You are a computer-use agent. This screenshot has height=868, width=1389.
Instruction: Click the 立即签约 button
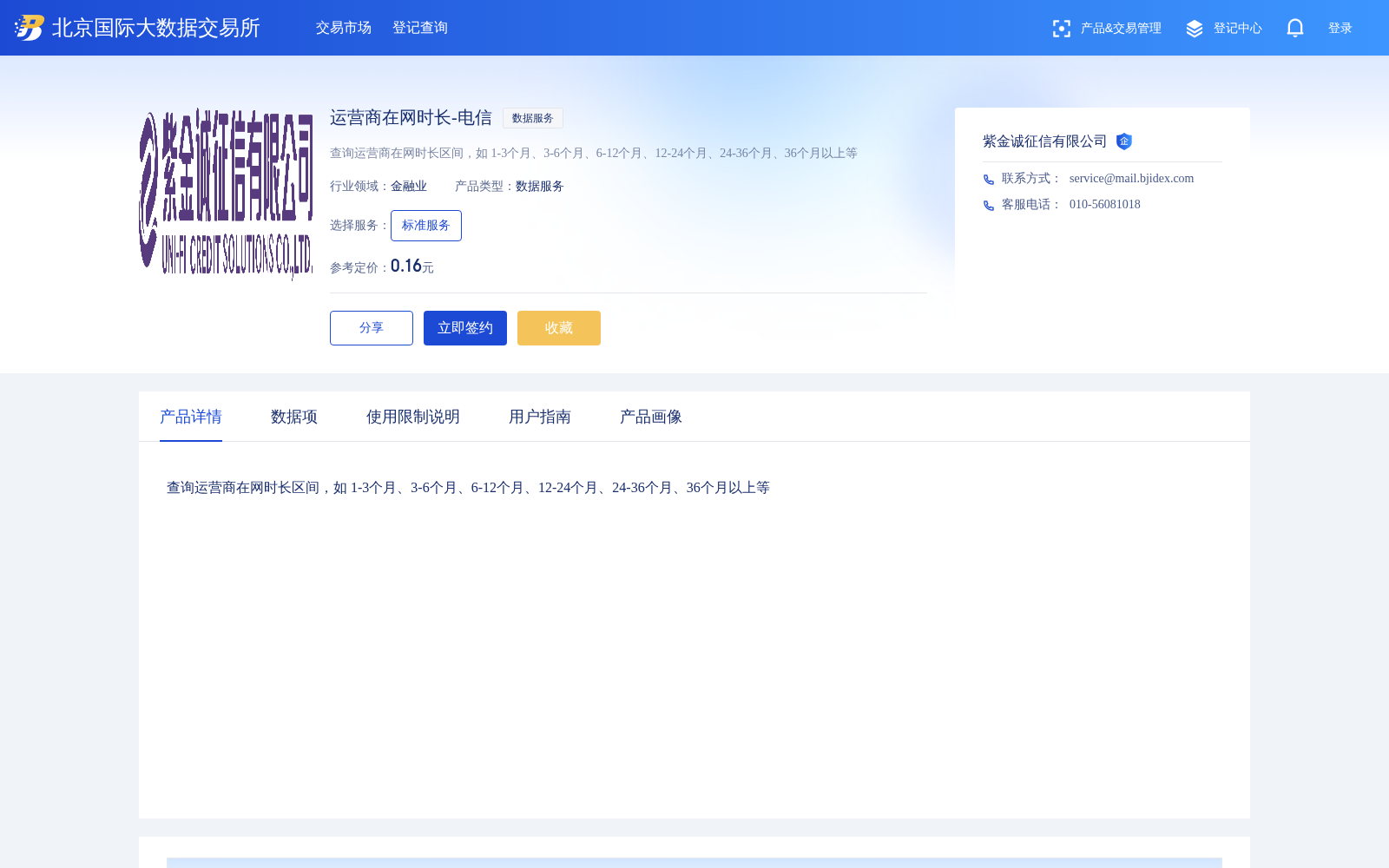[465, 328]
